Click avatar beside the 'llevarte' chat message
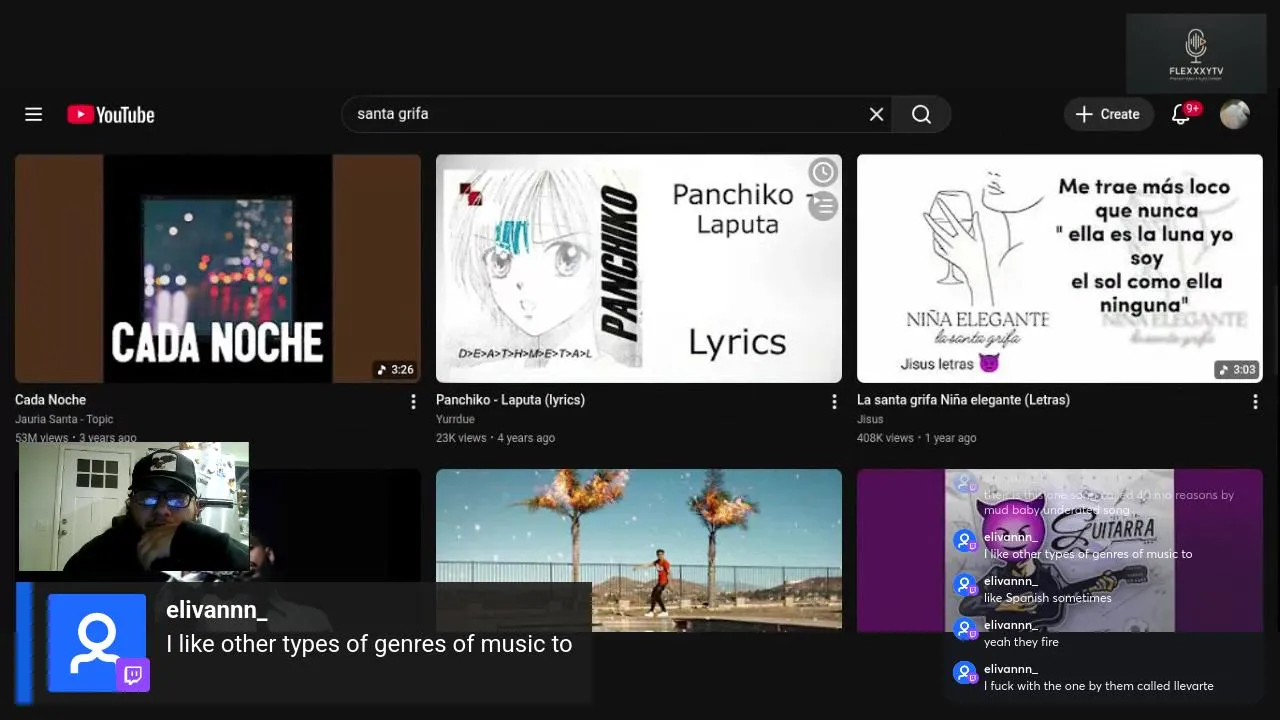1280x720 pixels. pyautogui.click(x=965, y=673)
